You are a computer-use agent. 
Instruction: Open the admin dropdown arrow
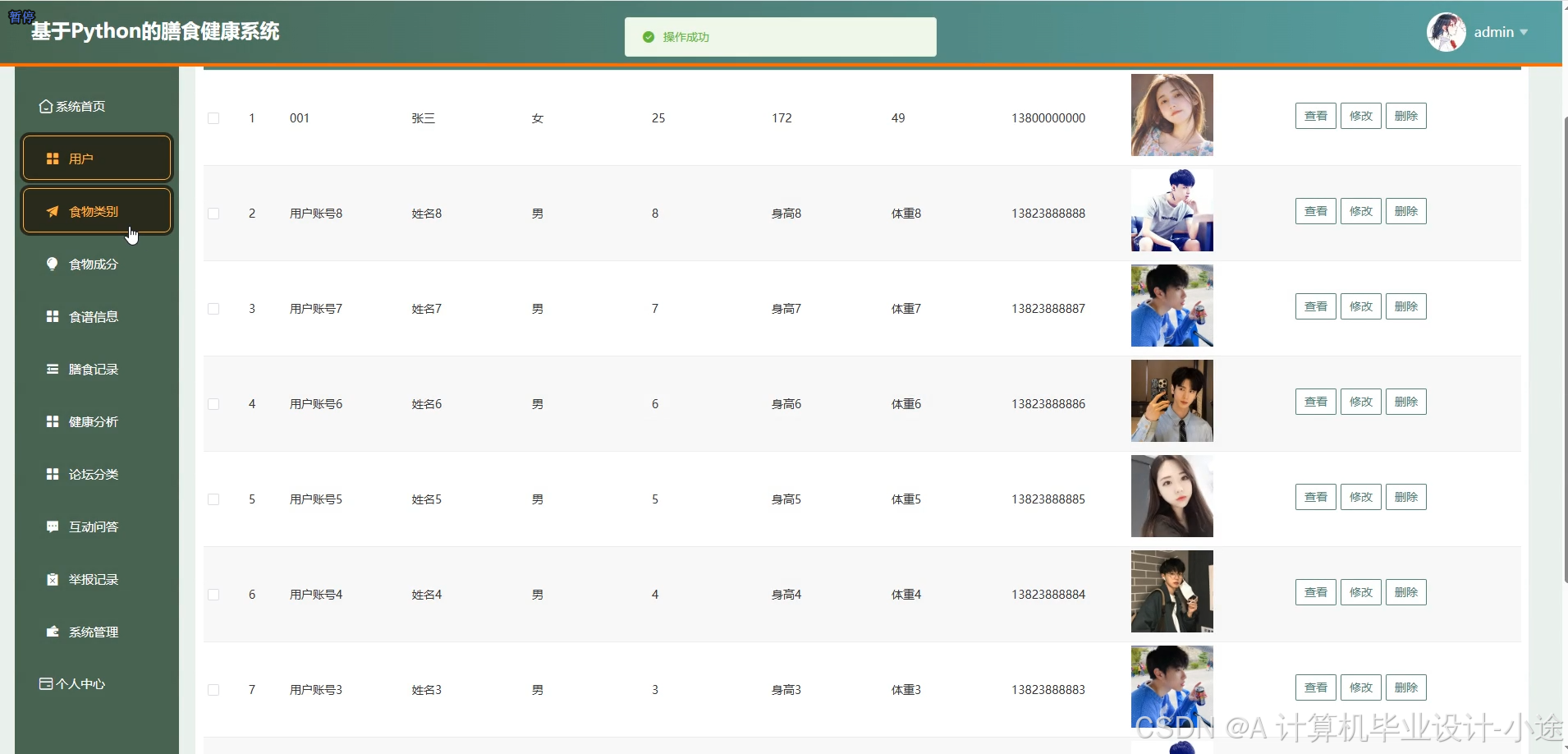pyautogui.click(x=1524, y=32)
